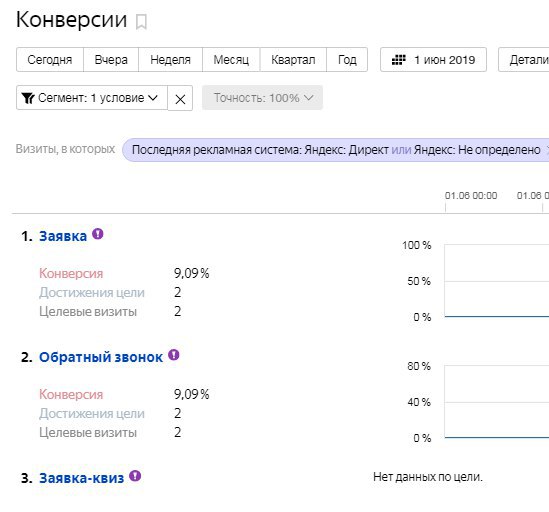
Task: Select Целевые визиты metric under Заявка
Action: [88, 311]
